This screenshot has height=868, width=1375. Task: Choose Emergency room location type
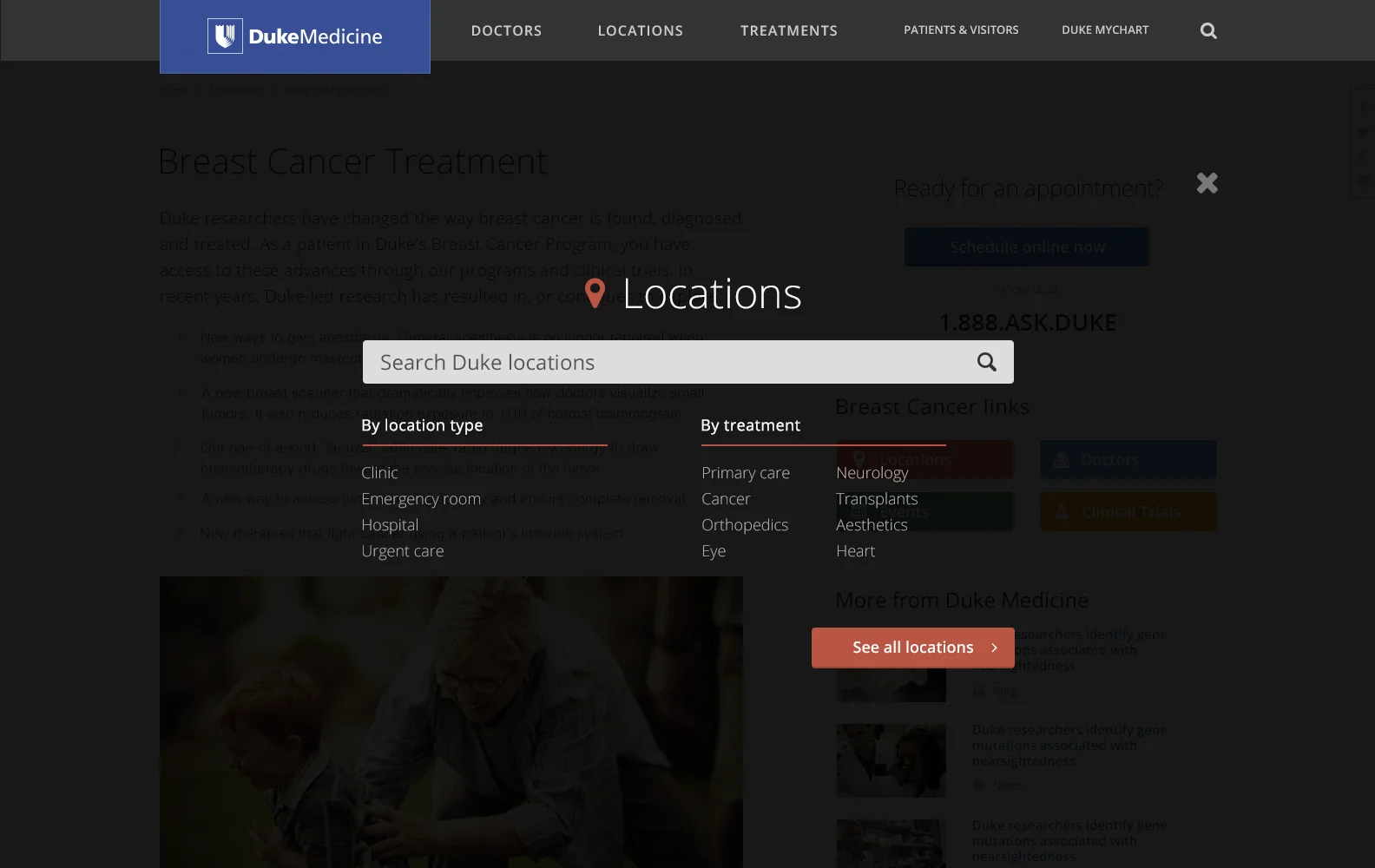pos(421,499)
